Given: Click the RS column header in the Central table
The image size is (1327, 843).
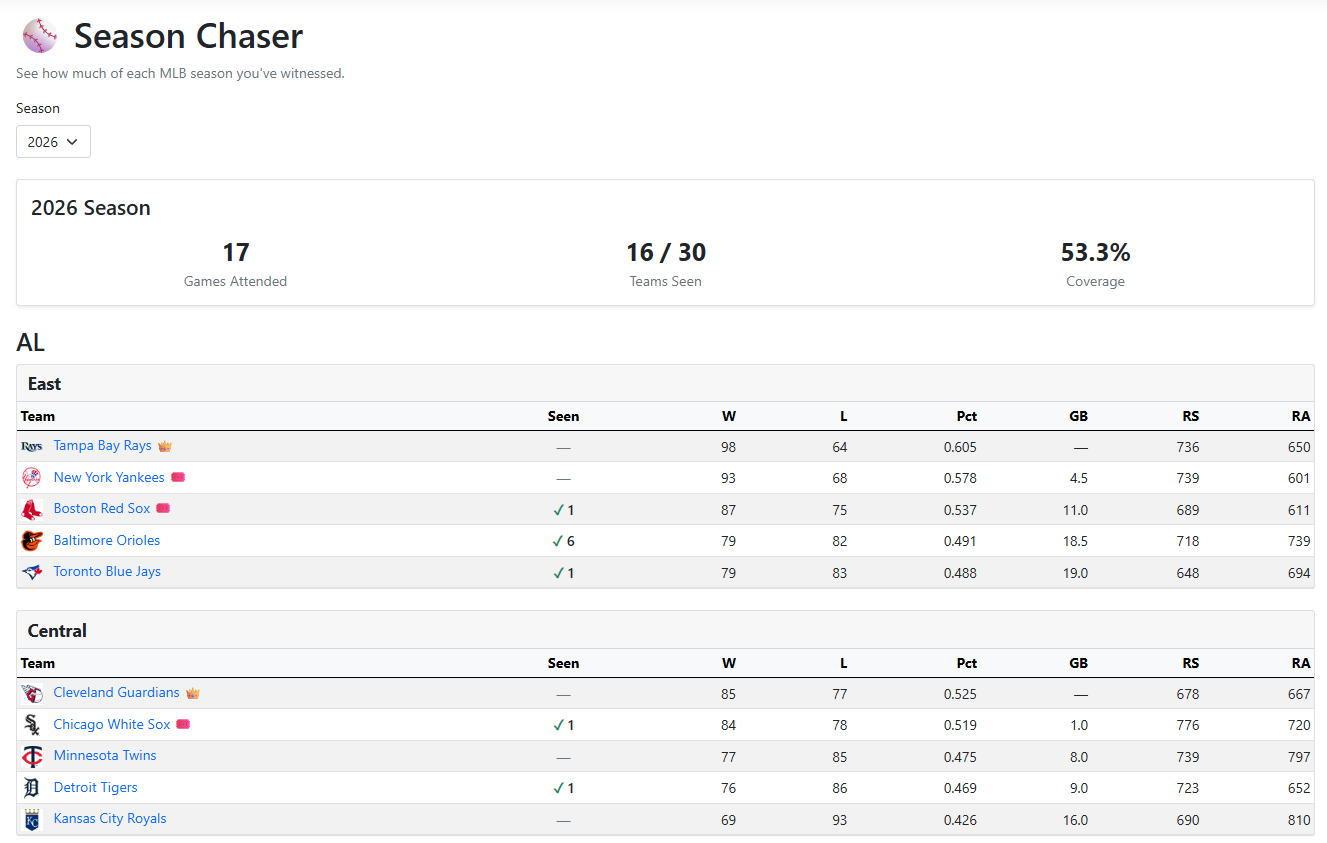Looking at the screenshot, I should [1190, 663].
